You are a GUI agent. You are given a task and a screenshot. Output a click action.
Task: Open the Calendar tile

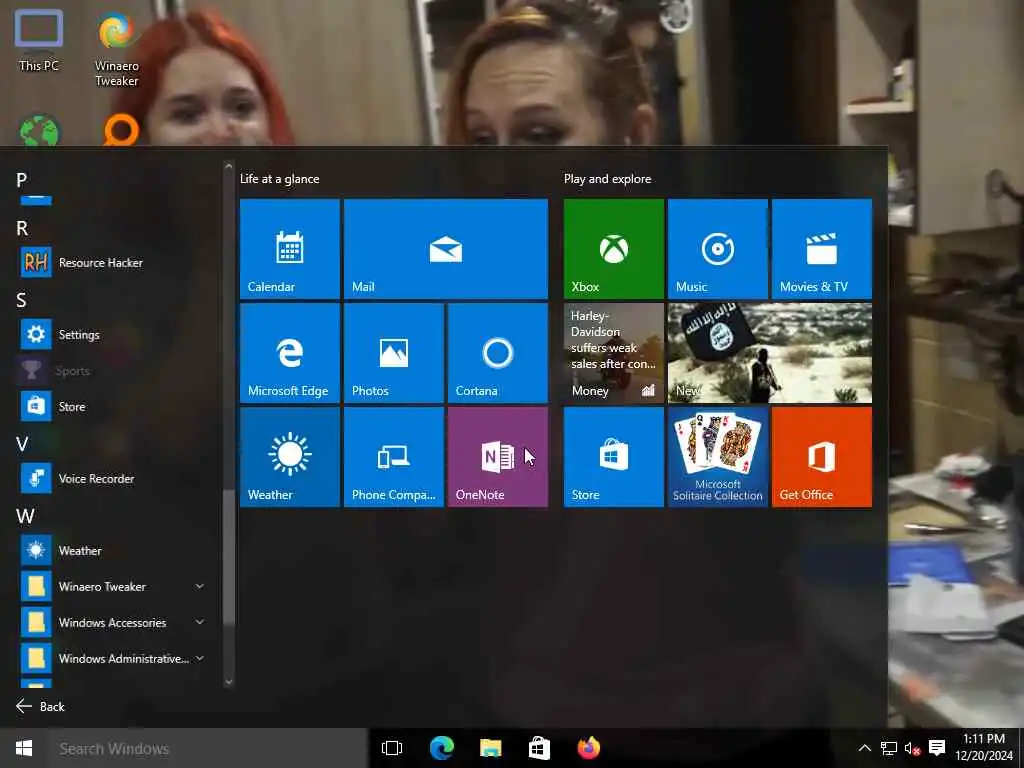point(290,249)
